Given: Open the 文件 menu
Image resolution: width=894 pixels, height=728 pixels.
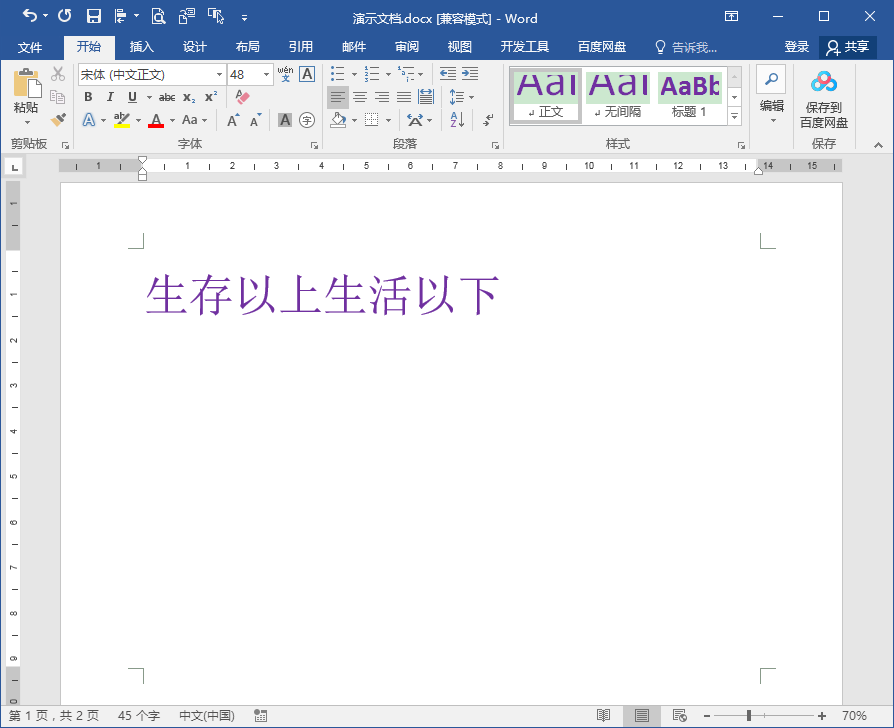Looking at the screenshot, I should coord(31,46).
